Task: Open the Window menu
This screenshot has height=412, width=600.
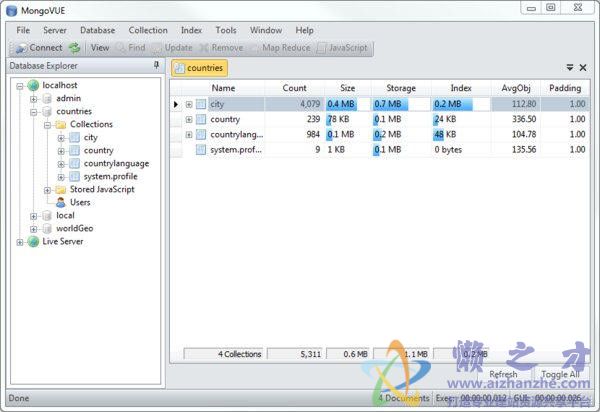Action: (266, 30)
